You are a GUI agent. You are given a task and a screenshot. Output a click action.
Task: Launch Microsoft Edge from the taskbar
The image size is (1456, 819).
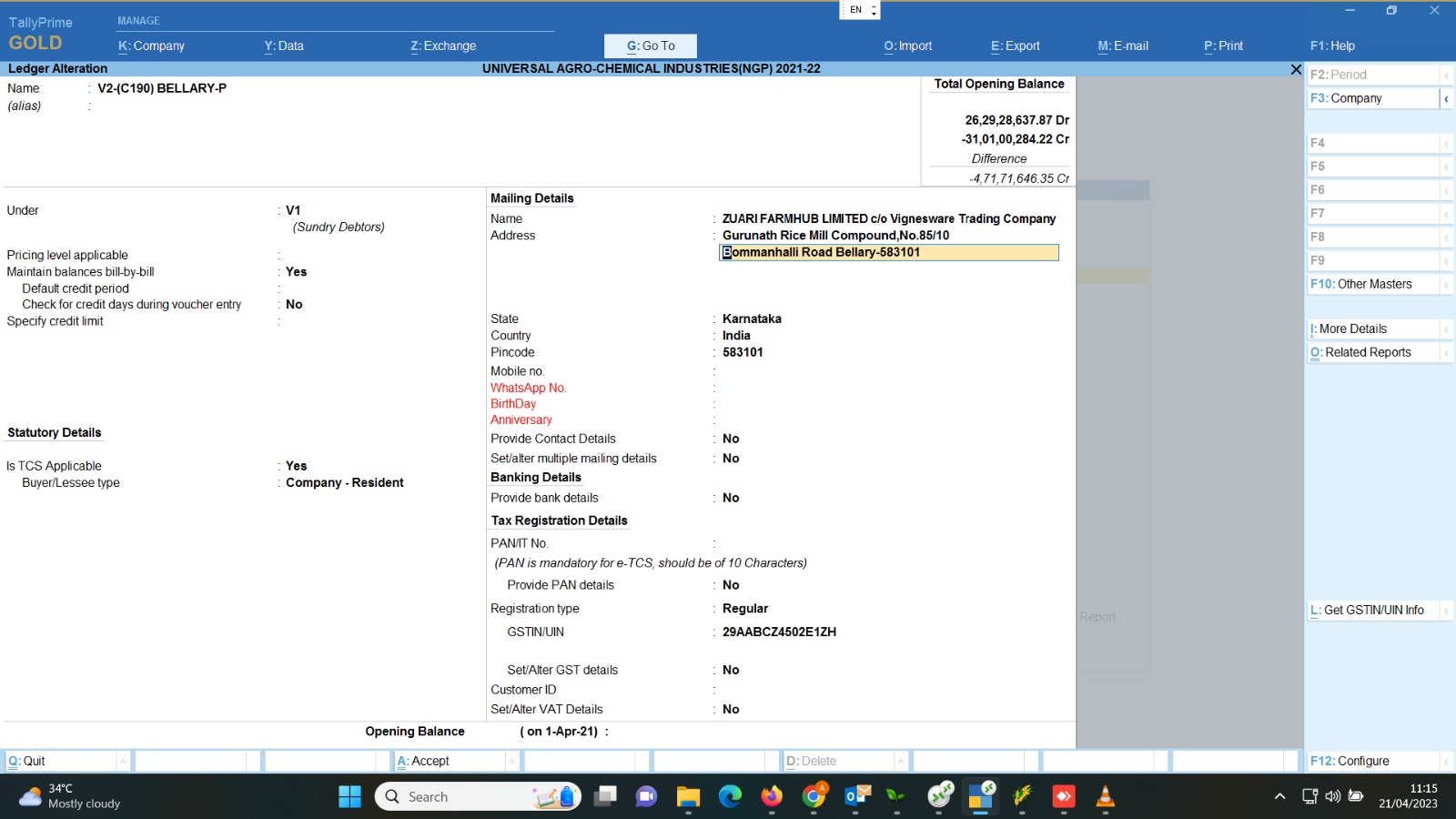[730, 797]
